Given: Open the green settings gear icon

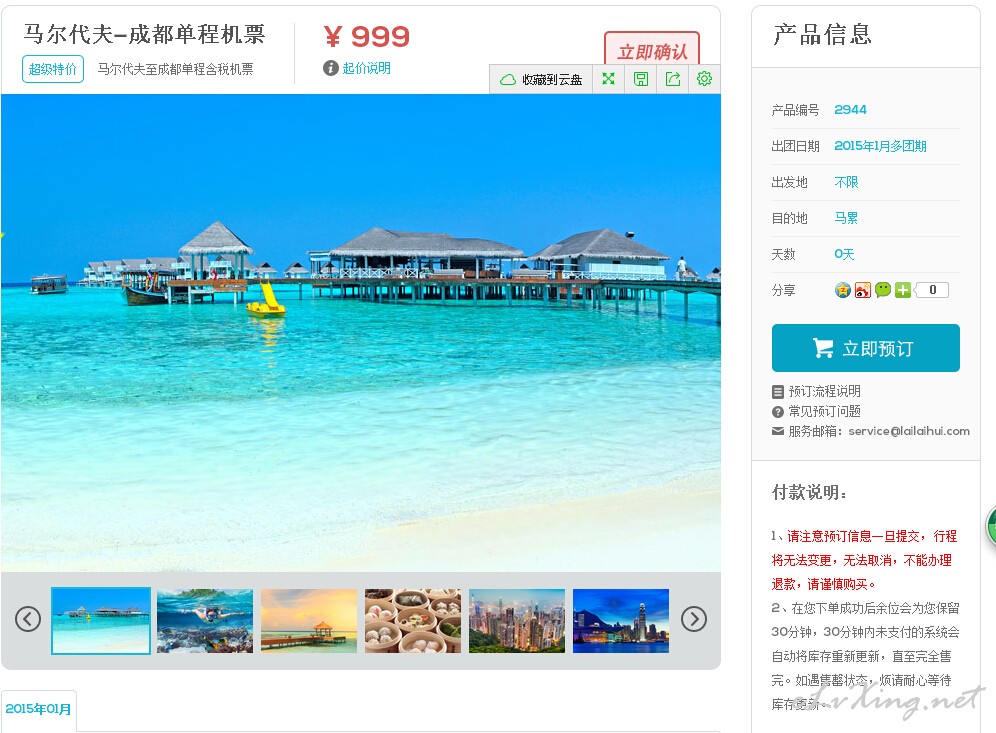Looking at the screenshot, I should pos(704,79).
